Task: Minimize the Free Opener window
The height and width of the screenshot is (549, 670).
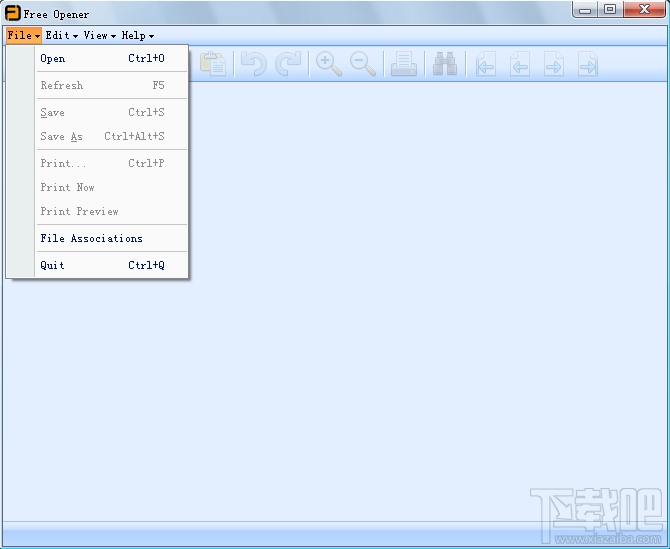Action: coord(585,9)
